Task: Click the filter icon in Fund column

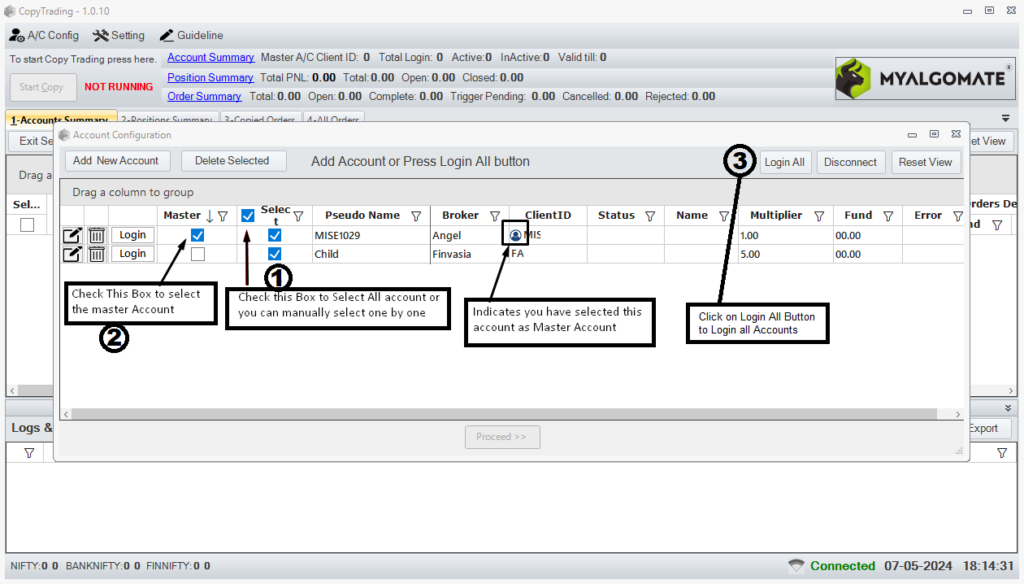Action: [x=888, y=216]
